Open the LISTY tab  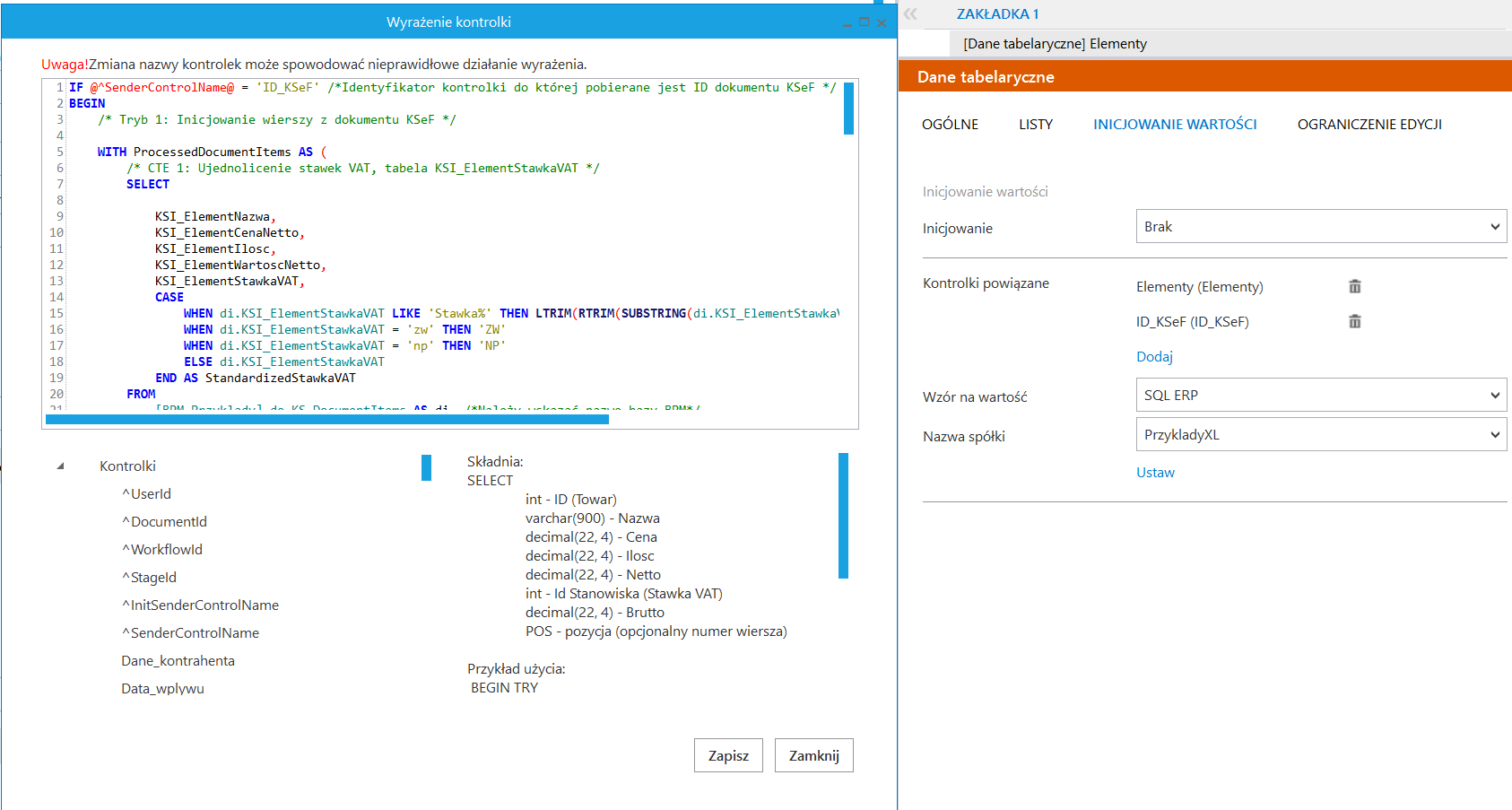1035,125
